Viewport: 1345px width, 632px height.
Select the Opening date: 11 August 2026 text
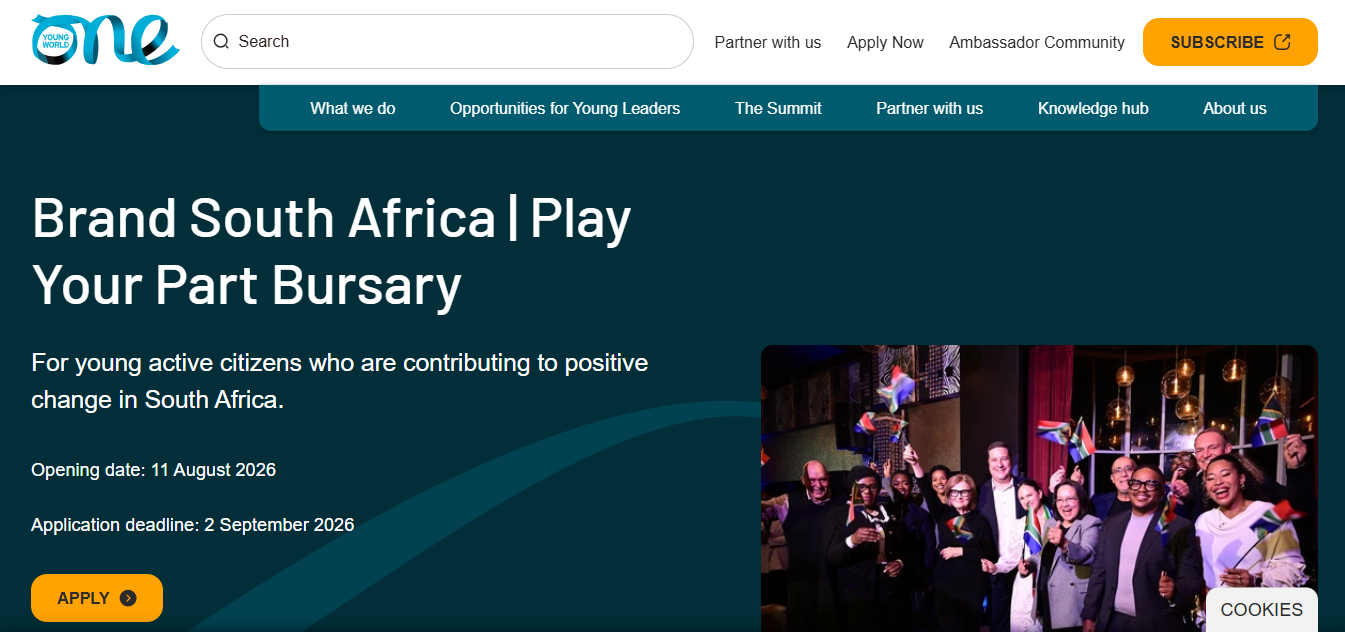coord(154,470)
